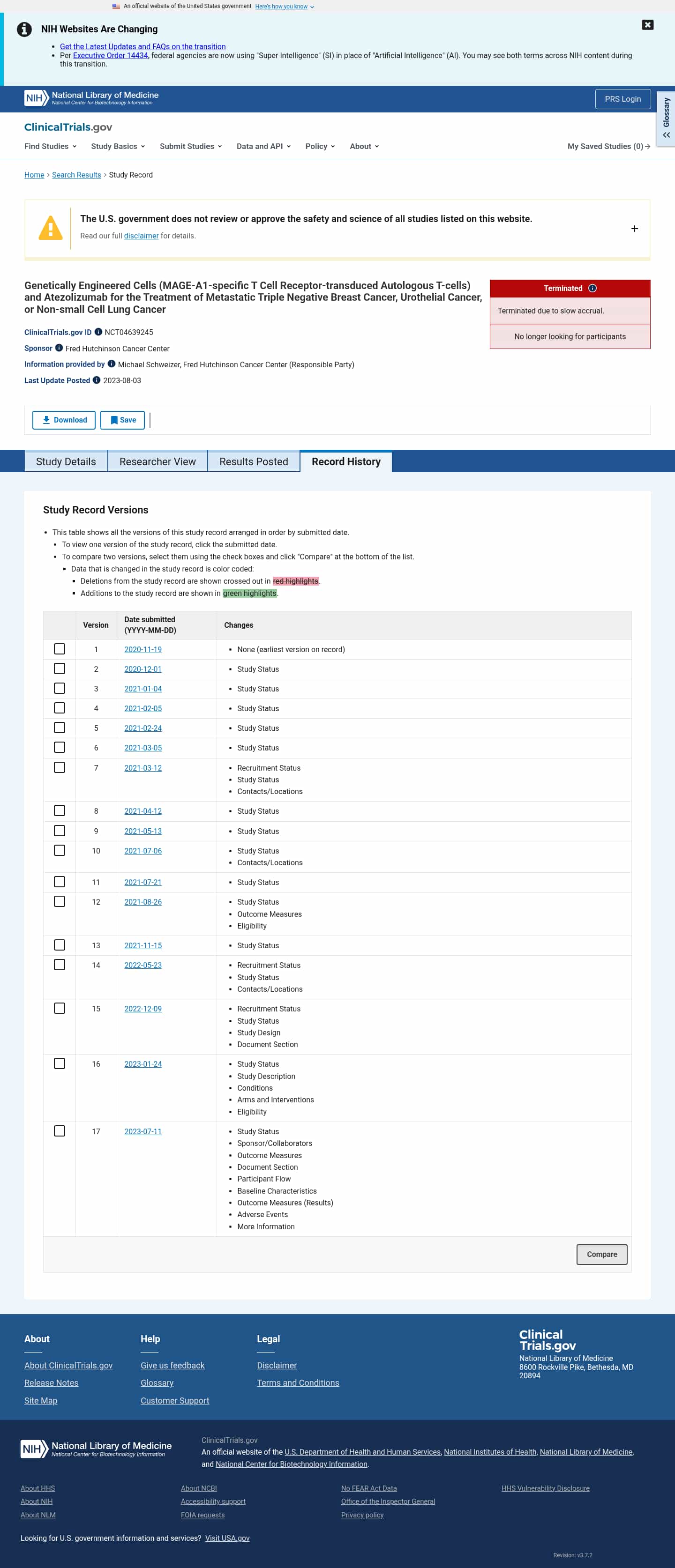This screenshot has width=675, height=1568.
Task: Open version submitted on 2020-11-19
Action: pyautogui.click(x=143, y=649)
